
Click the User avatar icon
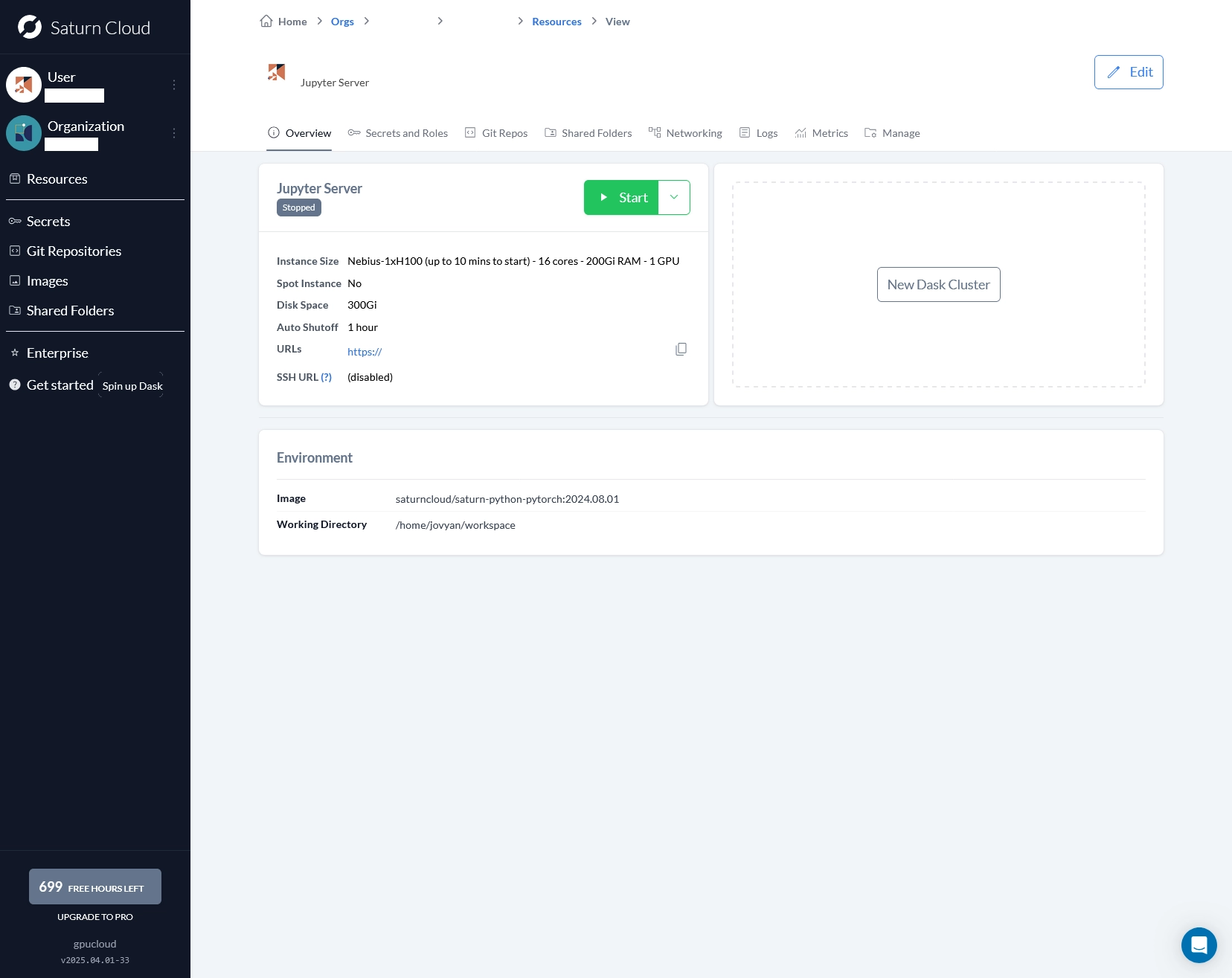[24, 85]
